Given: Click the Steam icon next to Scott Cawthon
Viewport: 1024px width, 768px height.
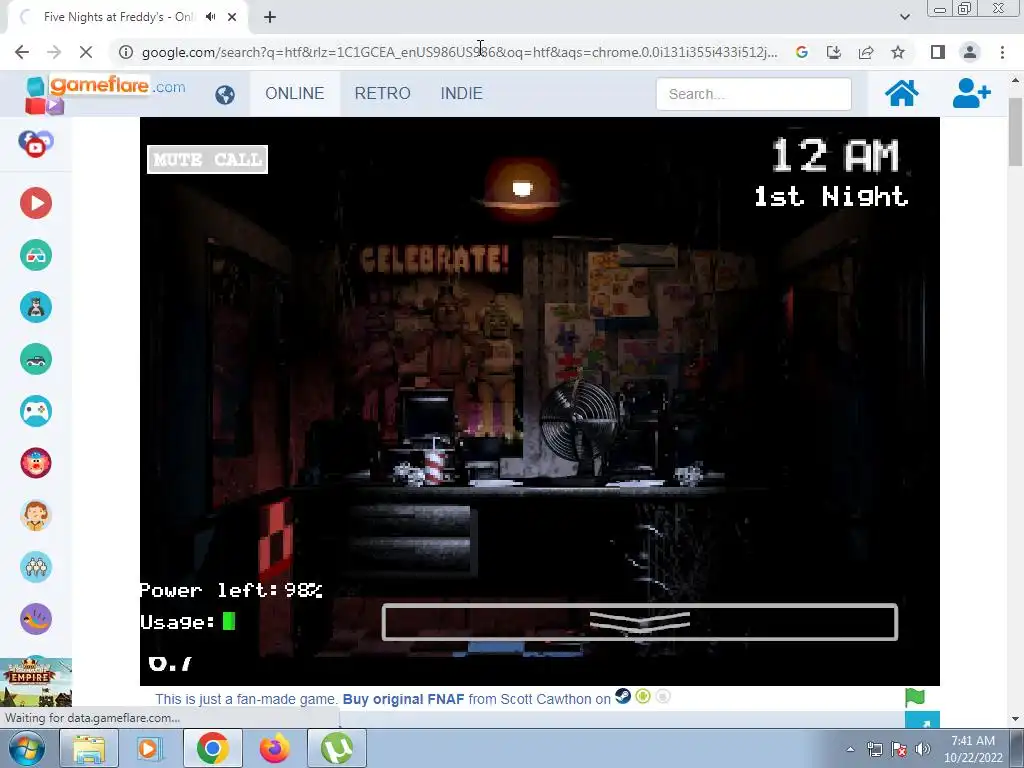Looking at the screenshot, I should pyautogui.click(x=623, y=697).
